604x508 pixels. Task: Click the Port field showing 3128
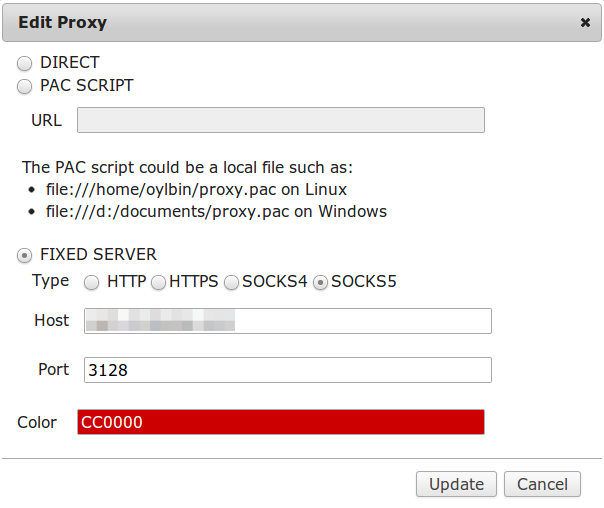288,370
